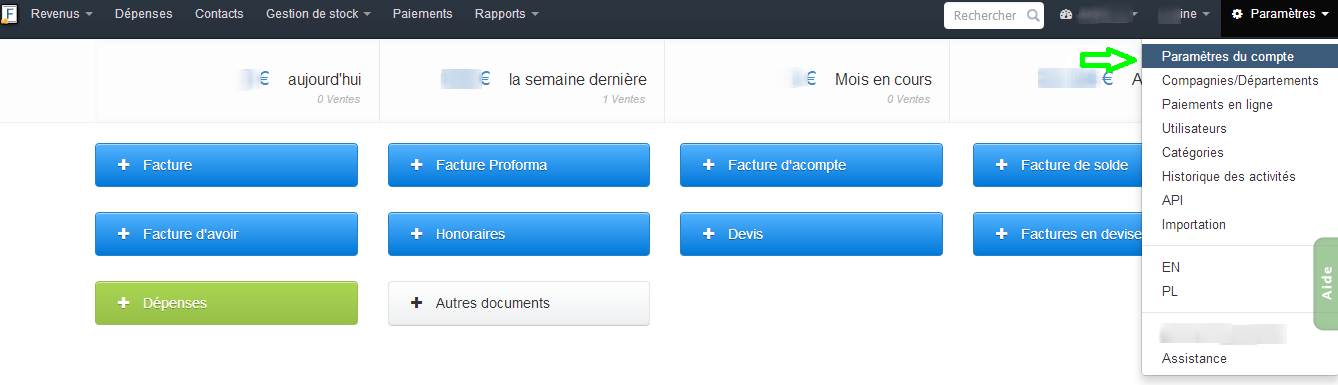
Task: Select Paiements en ligne
Action: click(x=1239, y=105)
